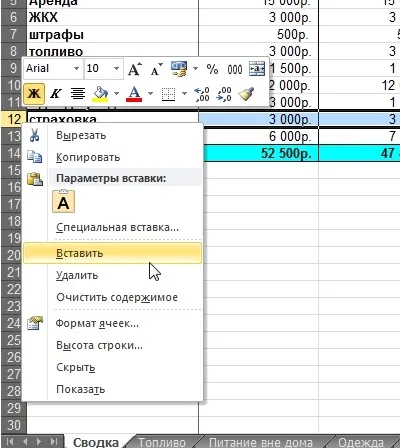Select row header 20
The image size is (400, 448).
pyautogui.click(x=13, y=255)
